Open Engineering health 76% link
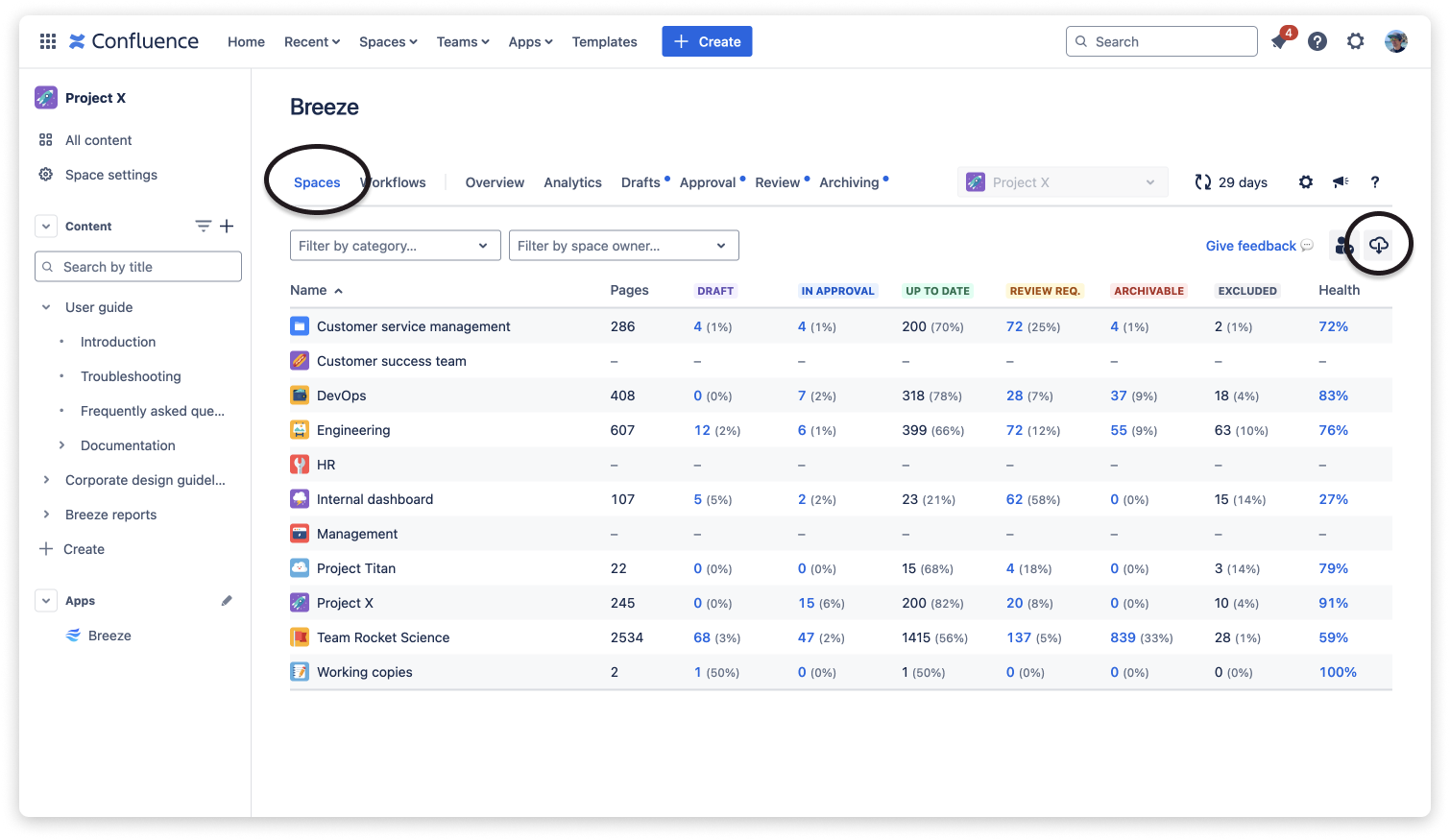This screenshot has height=840, width=1450. (x=1333, y=430)
